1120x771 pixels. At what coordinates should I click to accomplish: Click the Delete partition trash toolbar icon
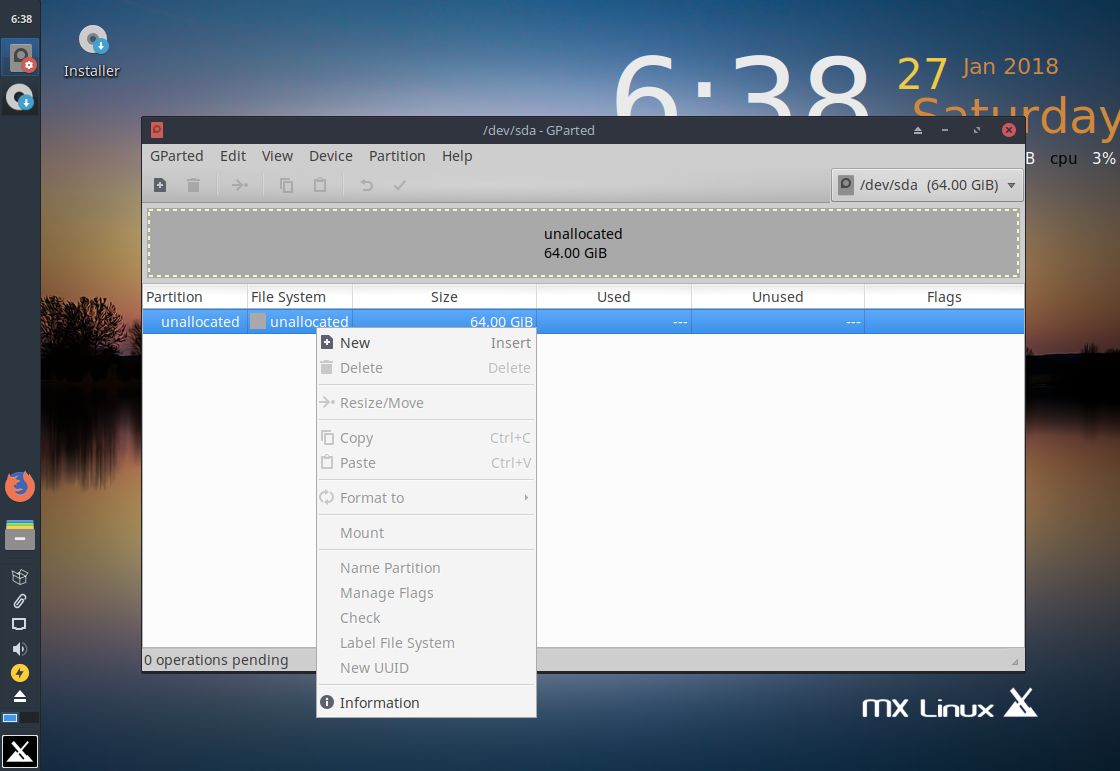point(193,185)
